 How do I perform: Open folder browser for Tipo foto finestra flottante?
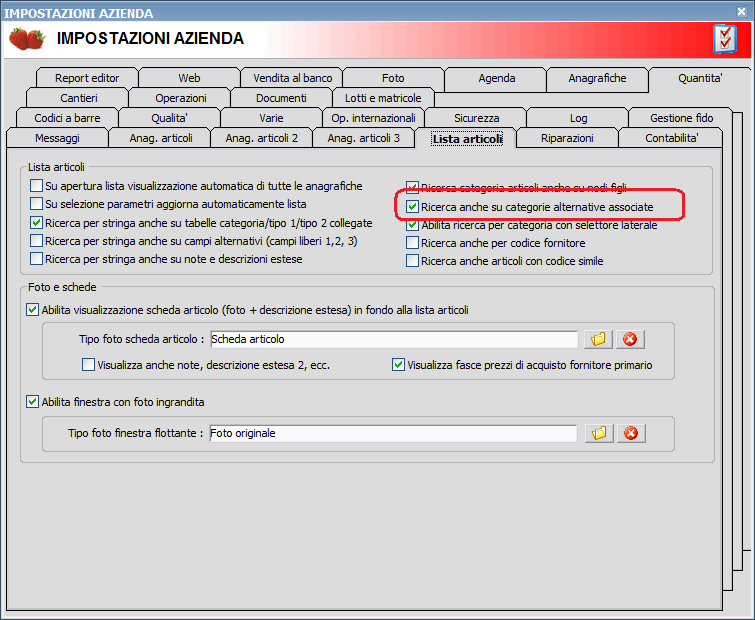pos(599,433)
